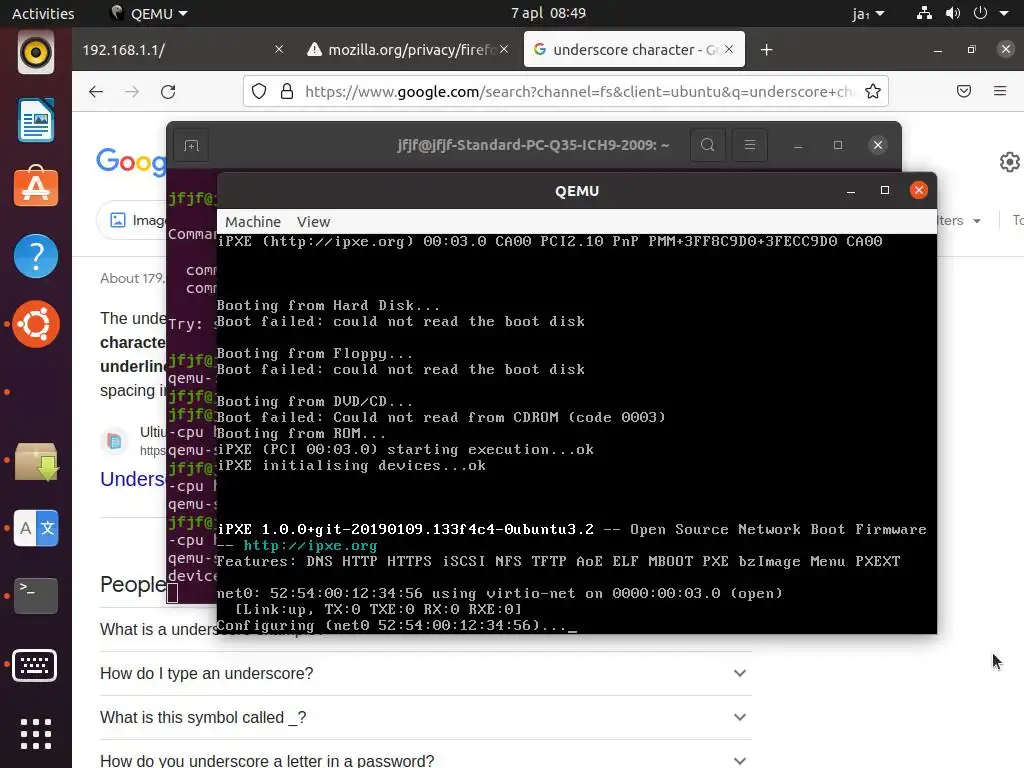
Task: Minimize the QEMU window
Action: [x=850, y=191]
